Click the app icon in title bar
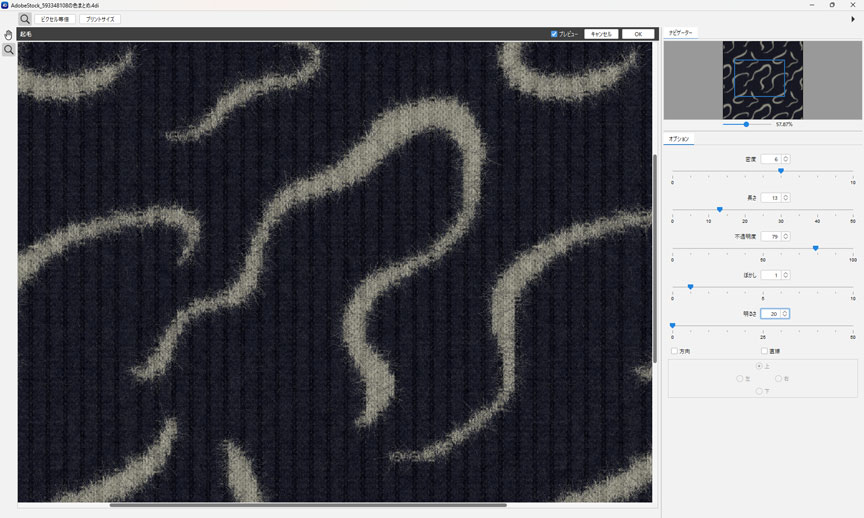The image size is (864, 518). pos(5,5)
